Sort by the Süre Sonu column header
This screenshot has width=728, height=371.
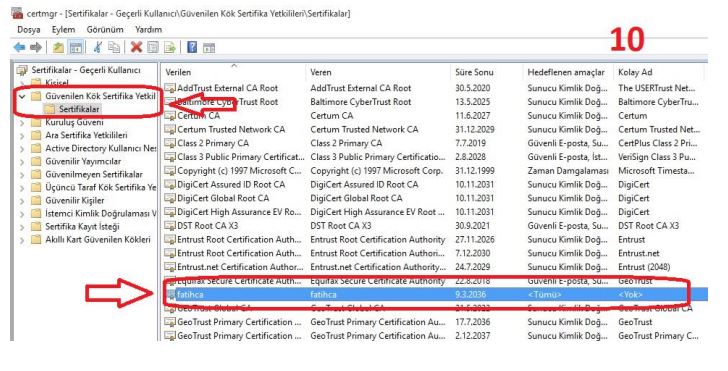coord(486,72)
